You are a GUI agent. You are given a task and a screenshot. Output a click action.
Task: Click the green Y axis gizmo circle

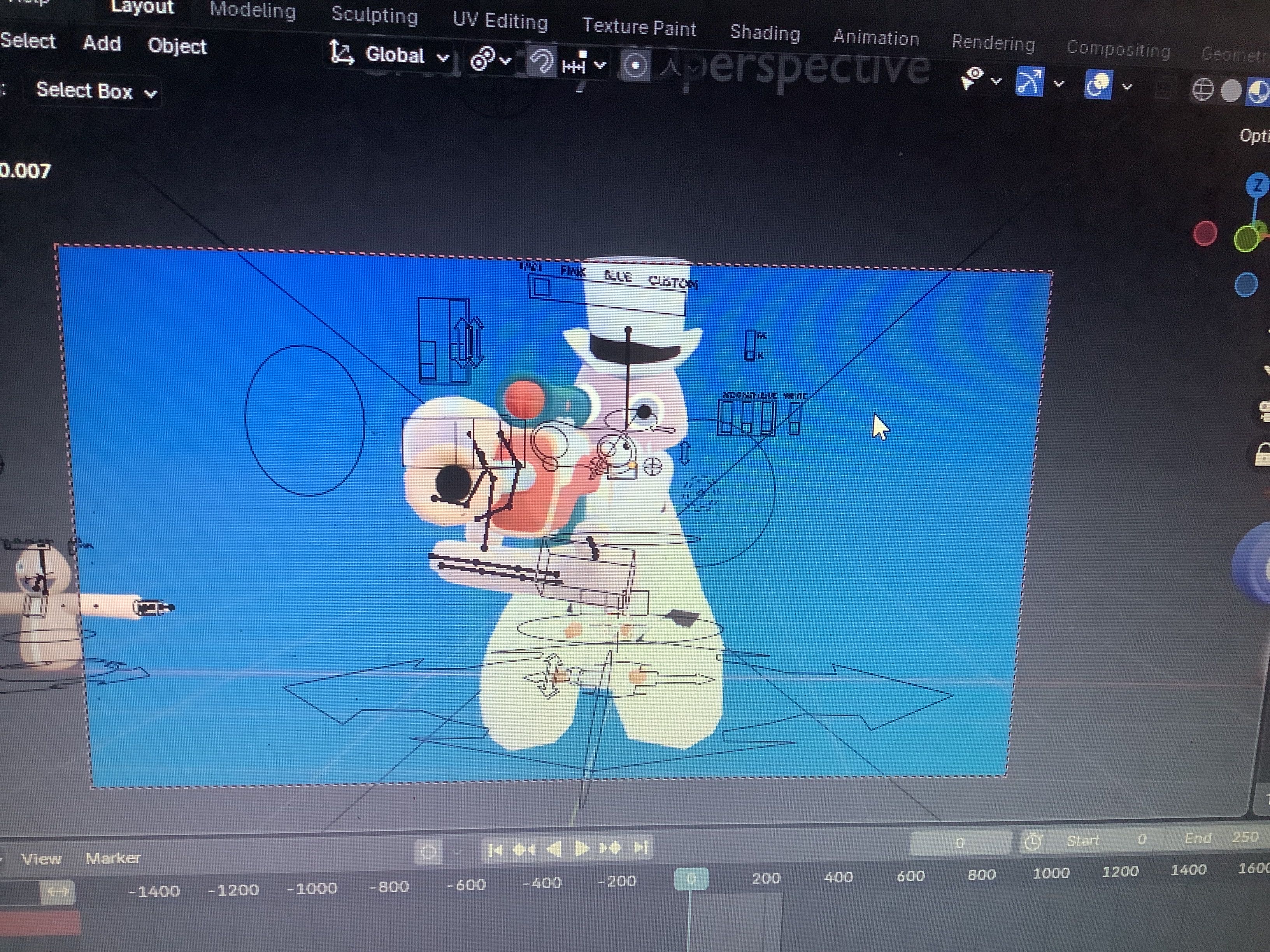pos(1246,239)
